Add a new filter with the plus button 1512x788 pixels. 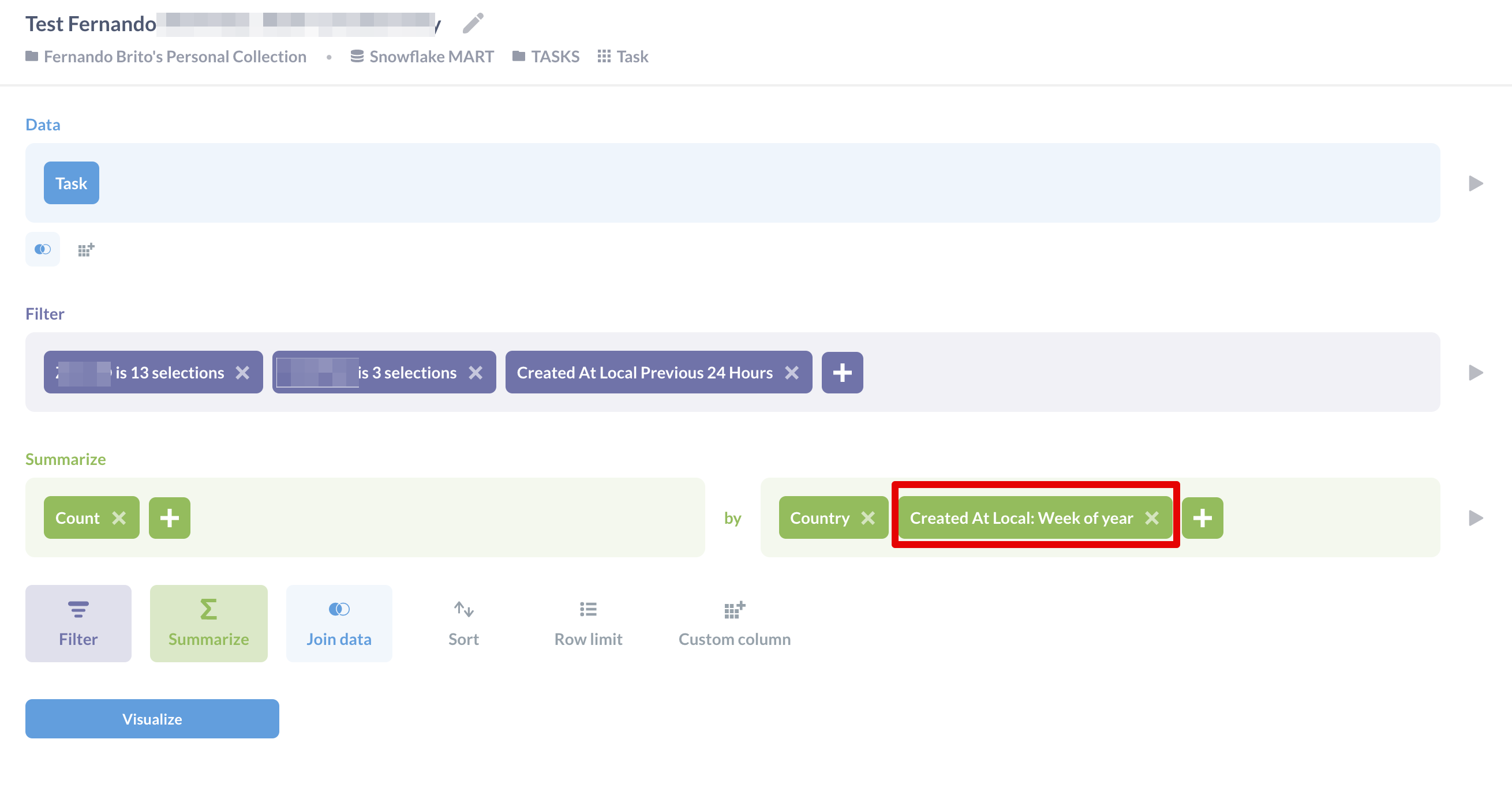[843, 372]
